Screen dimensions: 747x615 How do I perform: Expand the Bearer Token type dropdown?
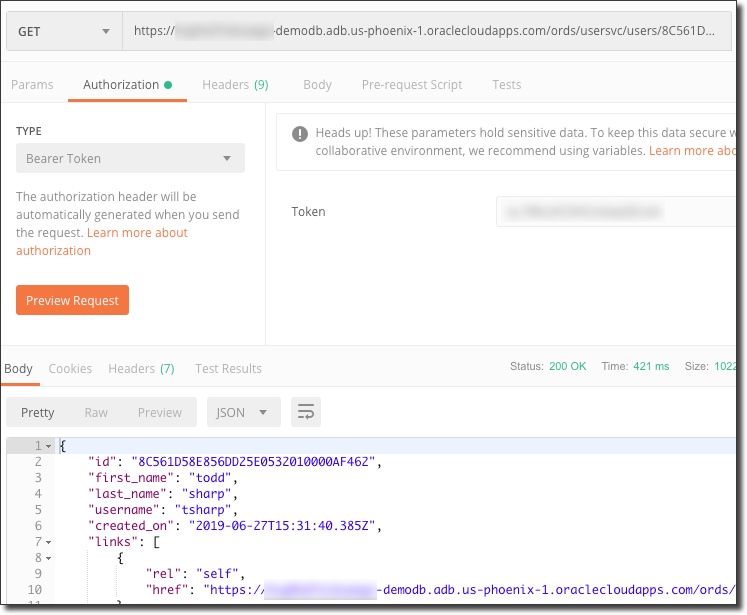point(130,158)
